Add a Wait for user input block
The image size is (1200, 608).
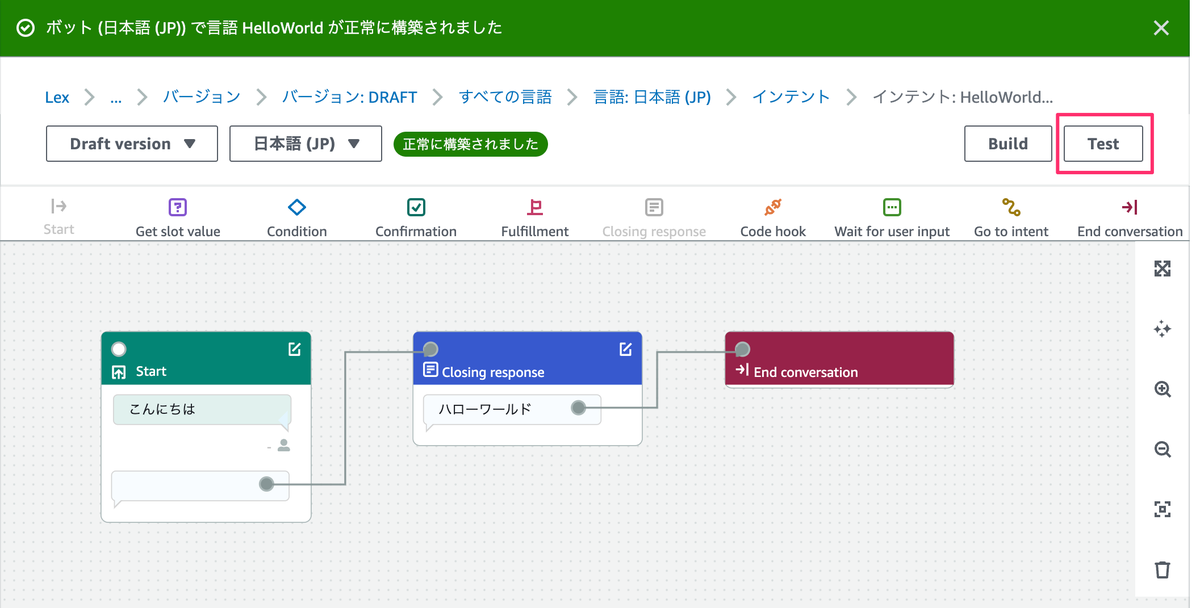[891, 214]
